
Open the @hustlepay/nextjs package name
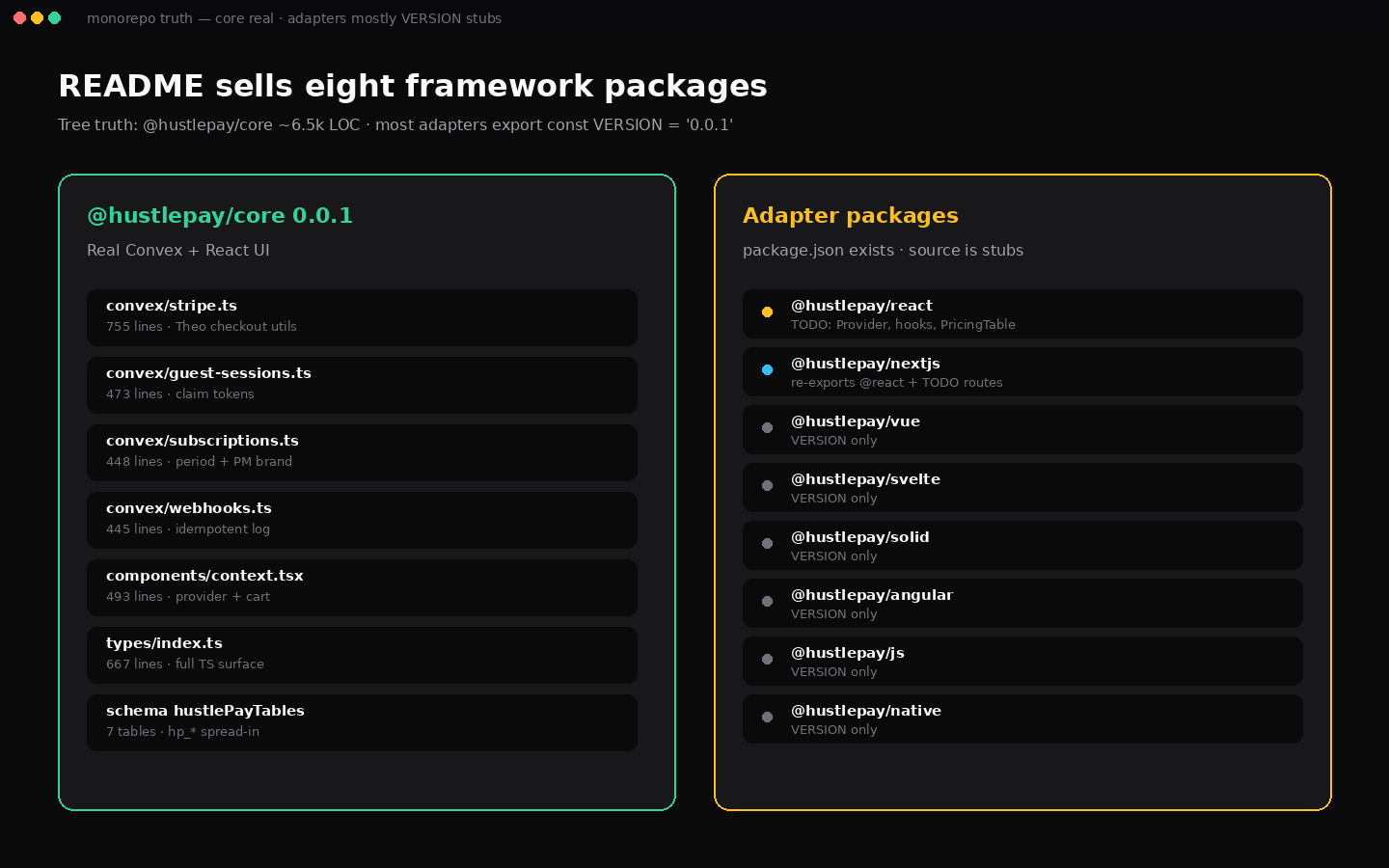[865, 364]
